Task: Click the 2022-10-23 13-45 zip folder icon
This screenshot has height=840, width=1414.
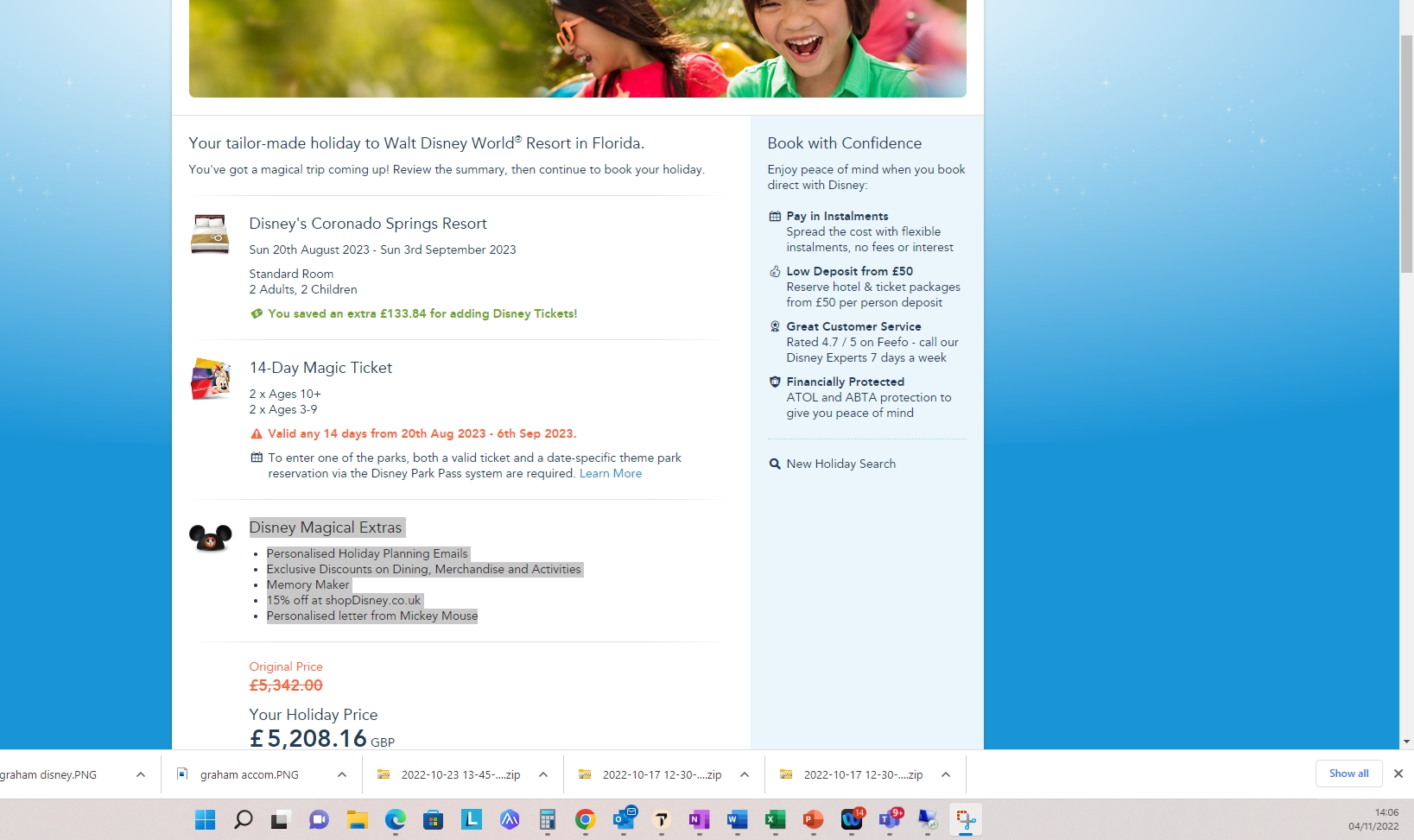Action: 384,774
